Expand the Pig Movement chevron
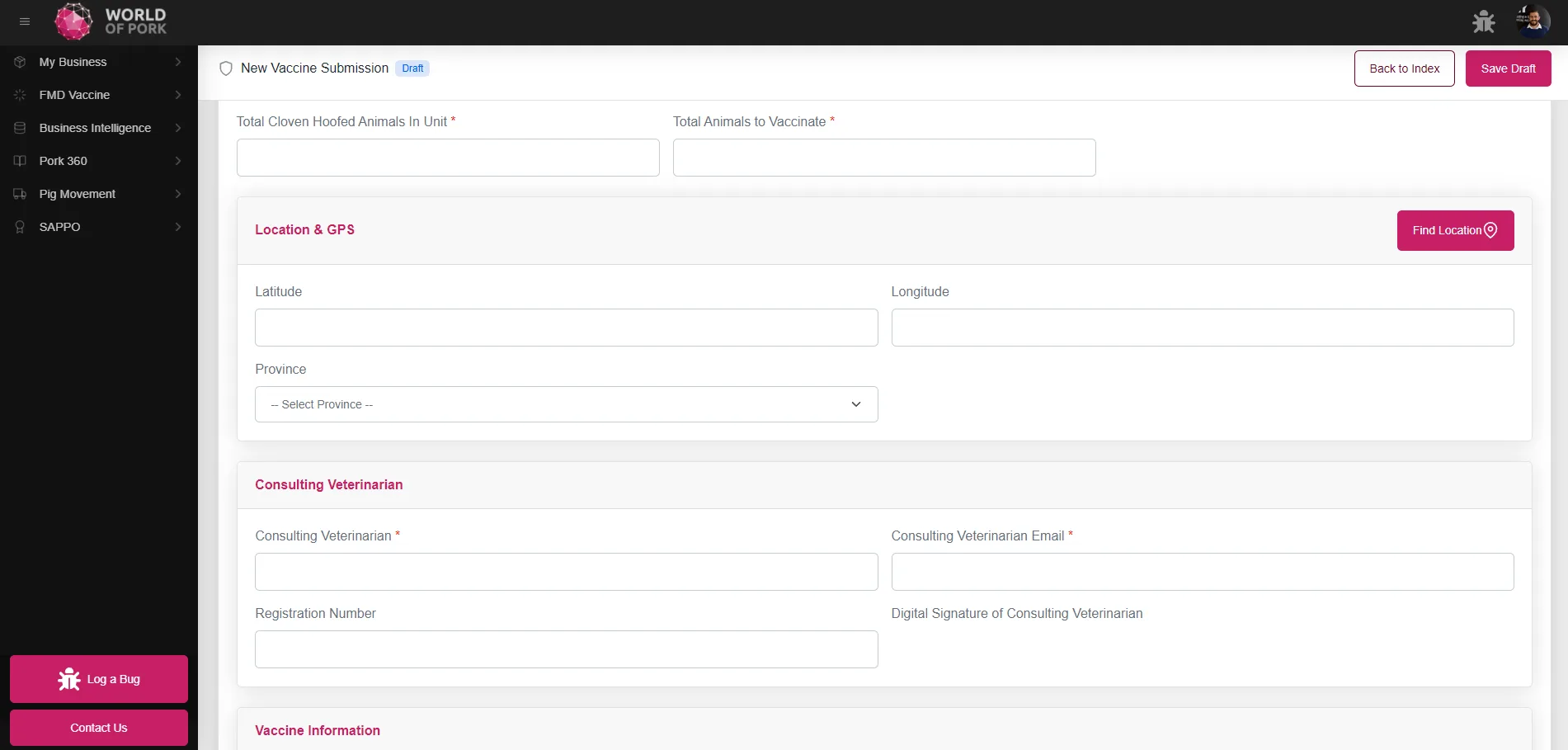Image resolution: width=1568 pixels, height=750 pixels. [x=178, y=194]
